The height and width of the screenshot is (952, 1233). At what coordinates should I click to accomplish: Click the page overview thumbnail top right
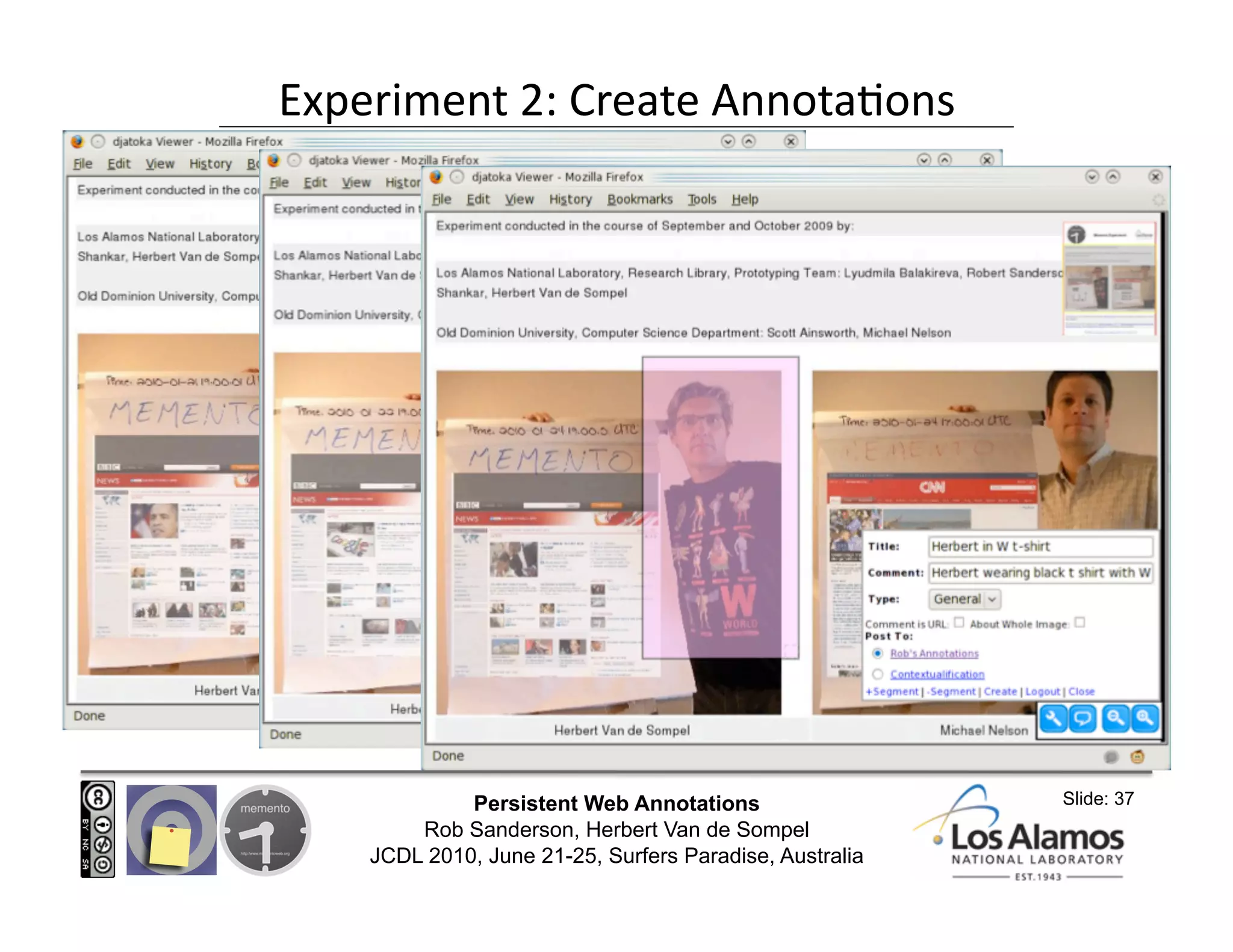tap(1109, 278)
